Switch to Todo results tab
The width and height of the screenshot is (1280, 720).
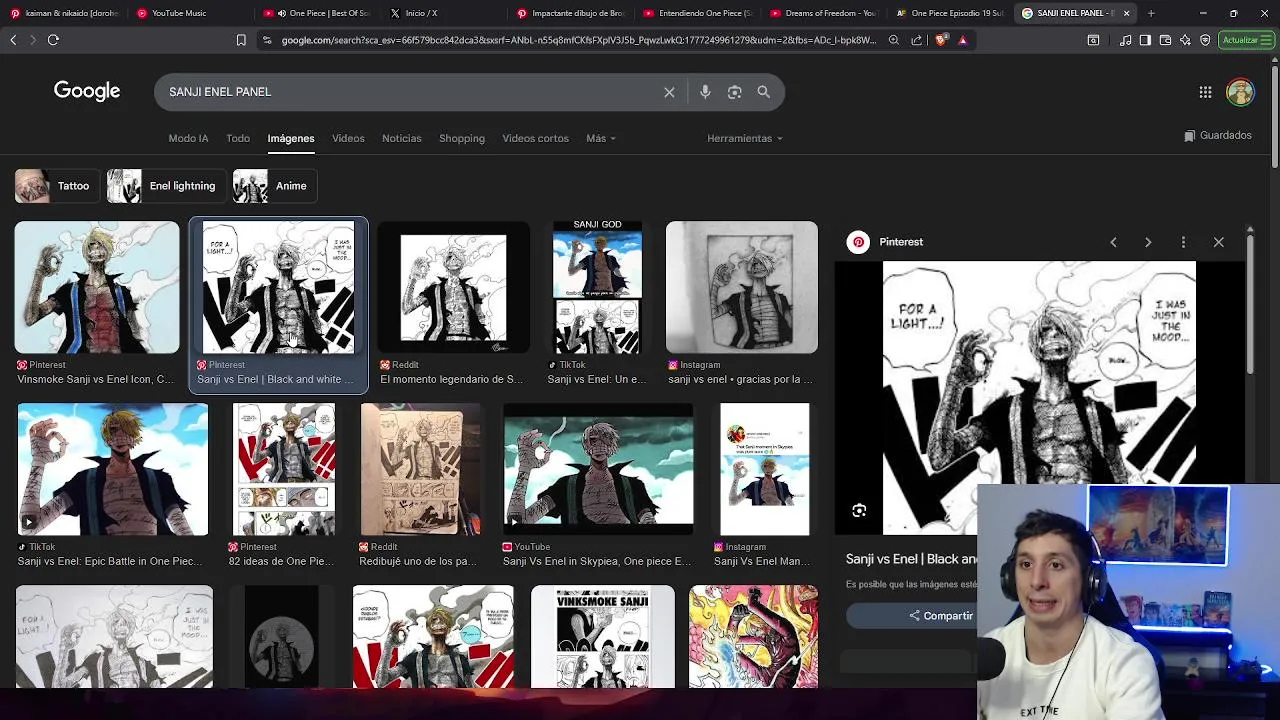click(x=238, y=138)
